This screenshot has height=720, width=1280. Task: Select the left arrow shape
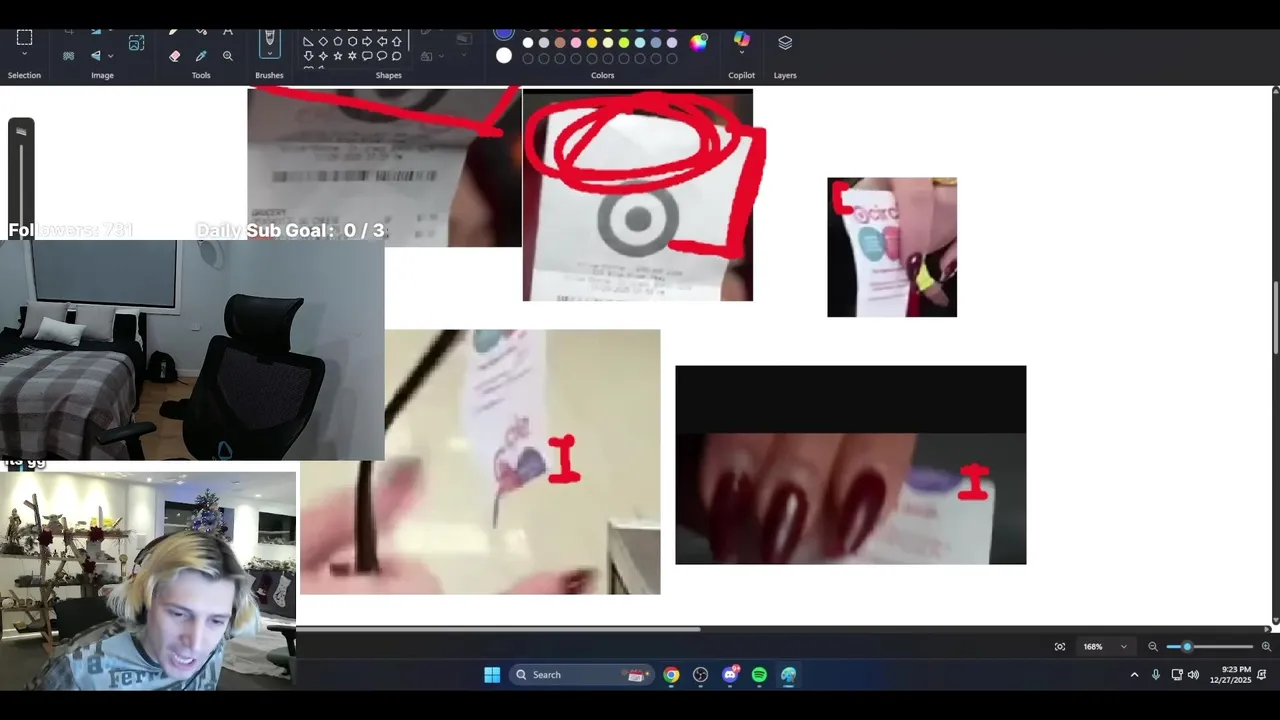pyautogui.click(x=382, y=42)
